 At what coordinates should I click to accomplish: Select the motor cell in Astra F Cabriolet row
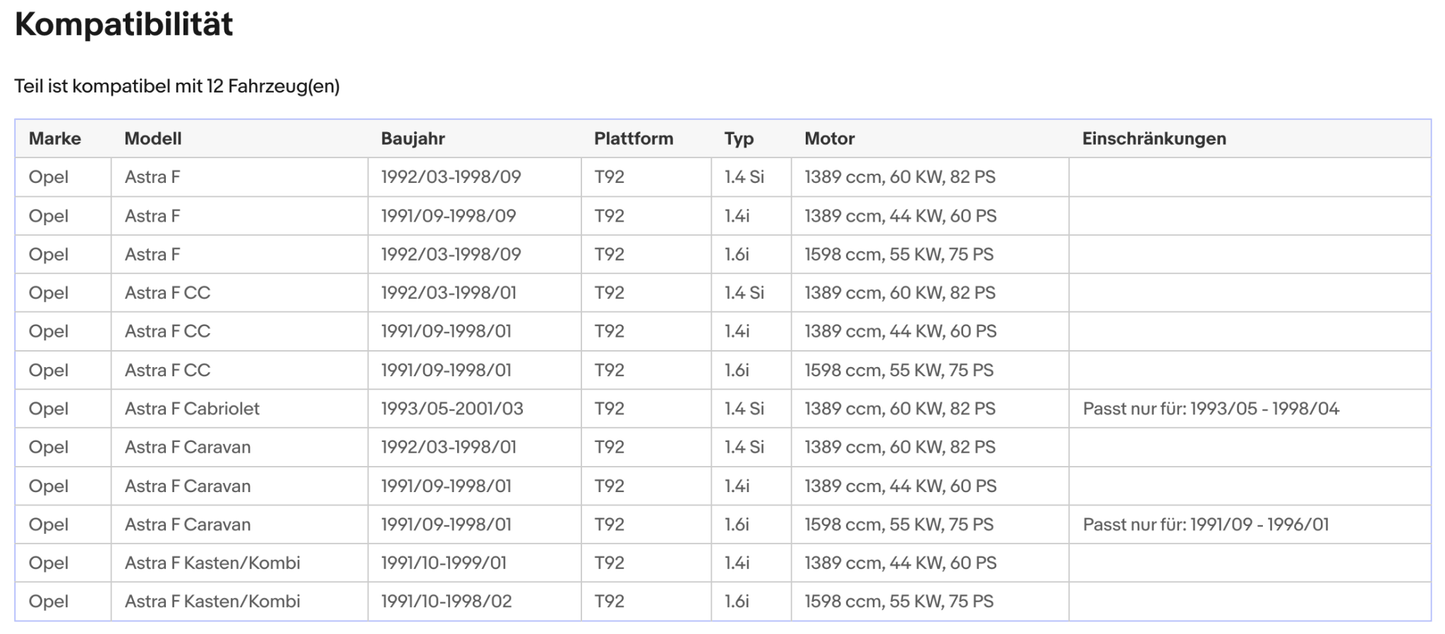(899, 409)
